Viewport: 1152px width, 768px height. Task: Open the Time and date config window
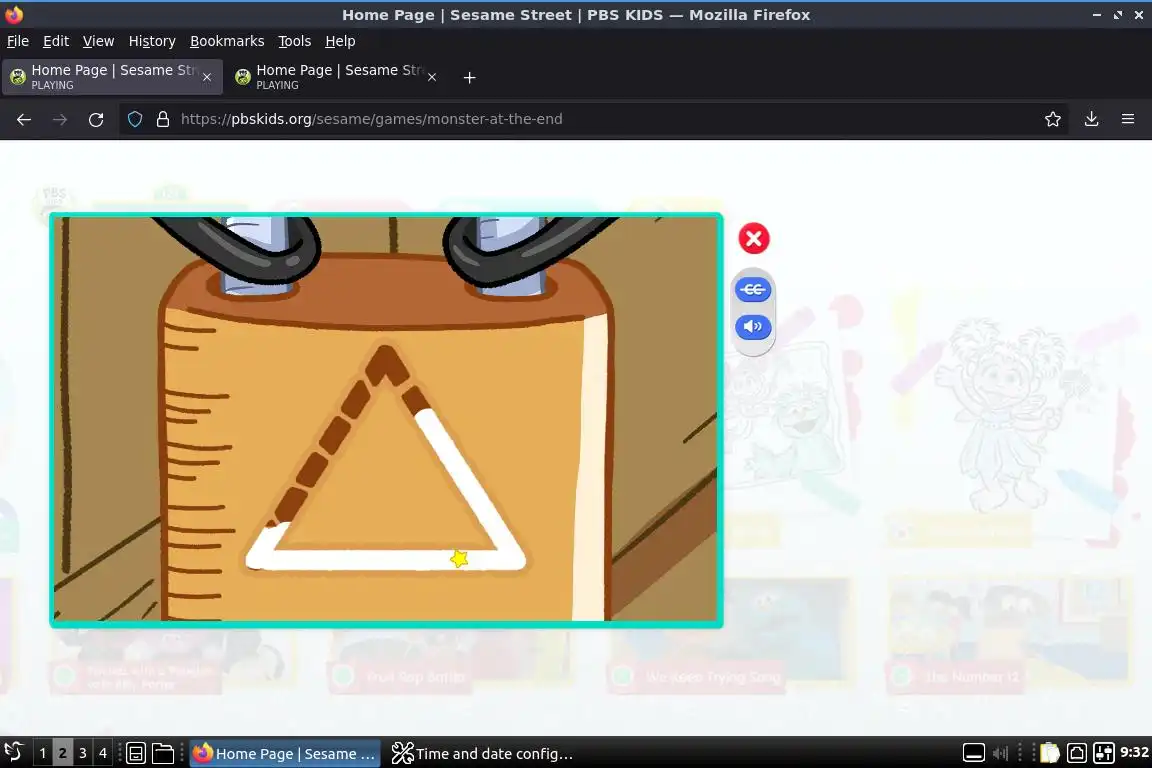pyautogui.click(x=481, y=753)
